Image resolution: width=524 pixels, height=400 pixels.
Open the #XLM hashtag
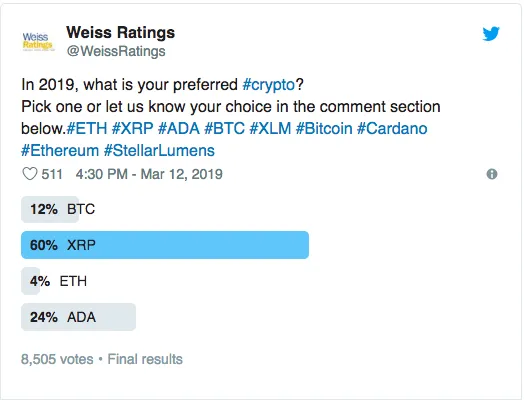pyautogui.click(x=270, y=129)
